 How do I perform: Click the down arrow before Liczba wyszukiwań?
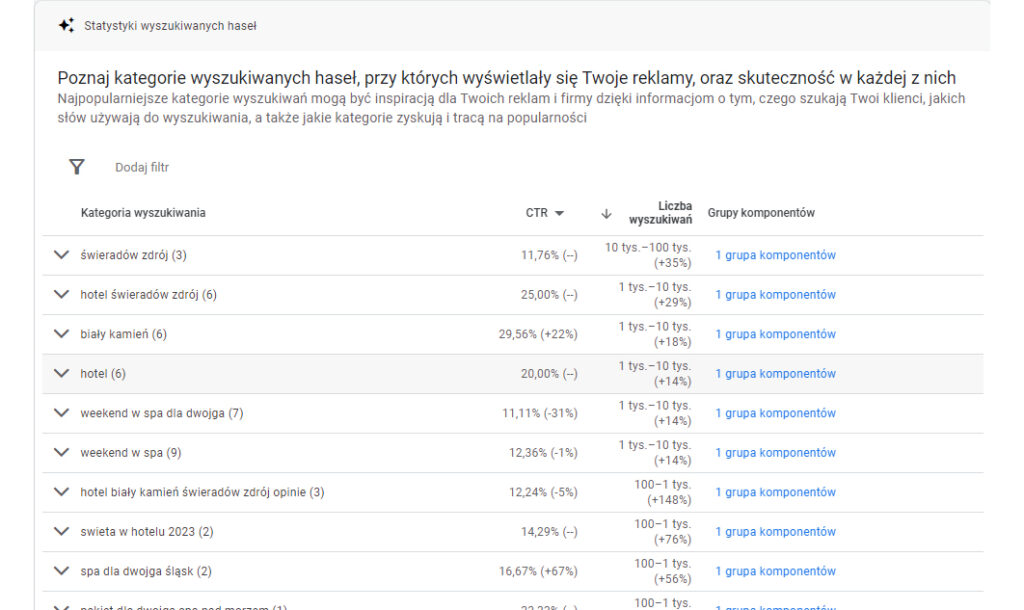(x=606, y=213)
